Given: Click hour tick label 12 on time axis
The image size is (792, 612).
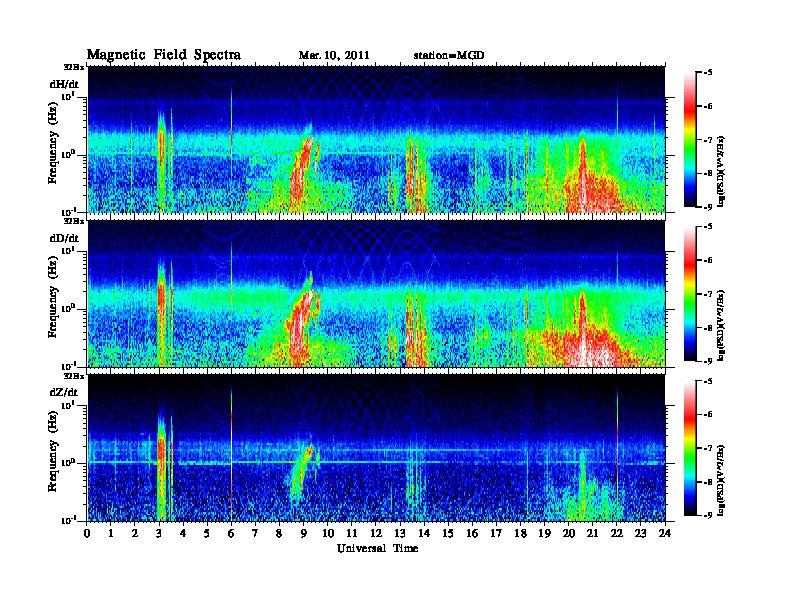Looking at the screenshot, I should [x=376, y=534].
